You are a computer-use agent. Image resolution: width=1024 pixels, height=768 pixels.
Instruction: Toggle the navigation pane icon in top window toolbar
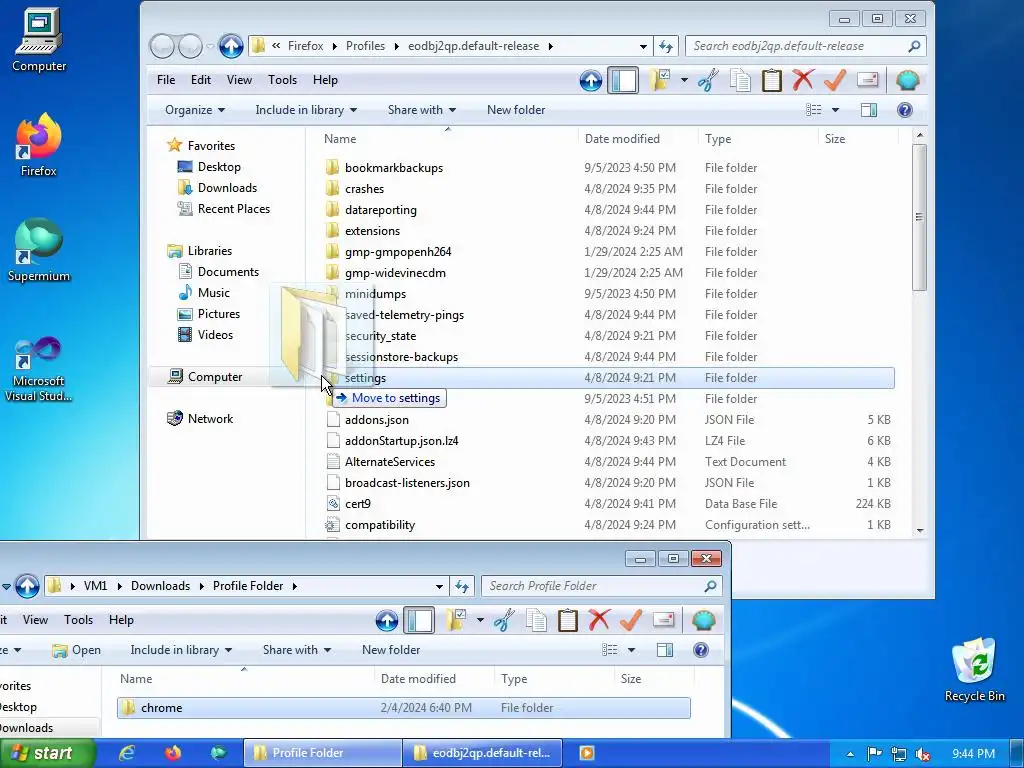coord(623,80)
